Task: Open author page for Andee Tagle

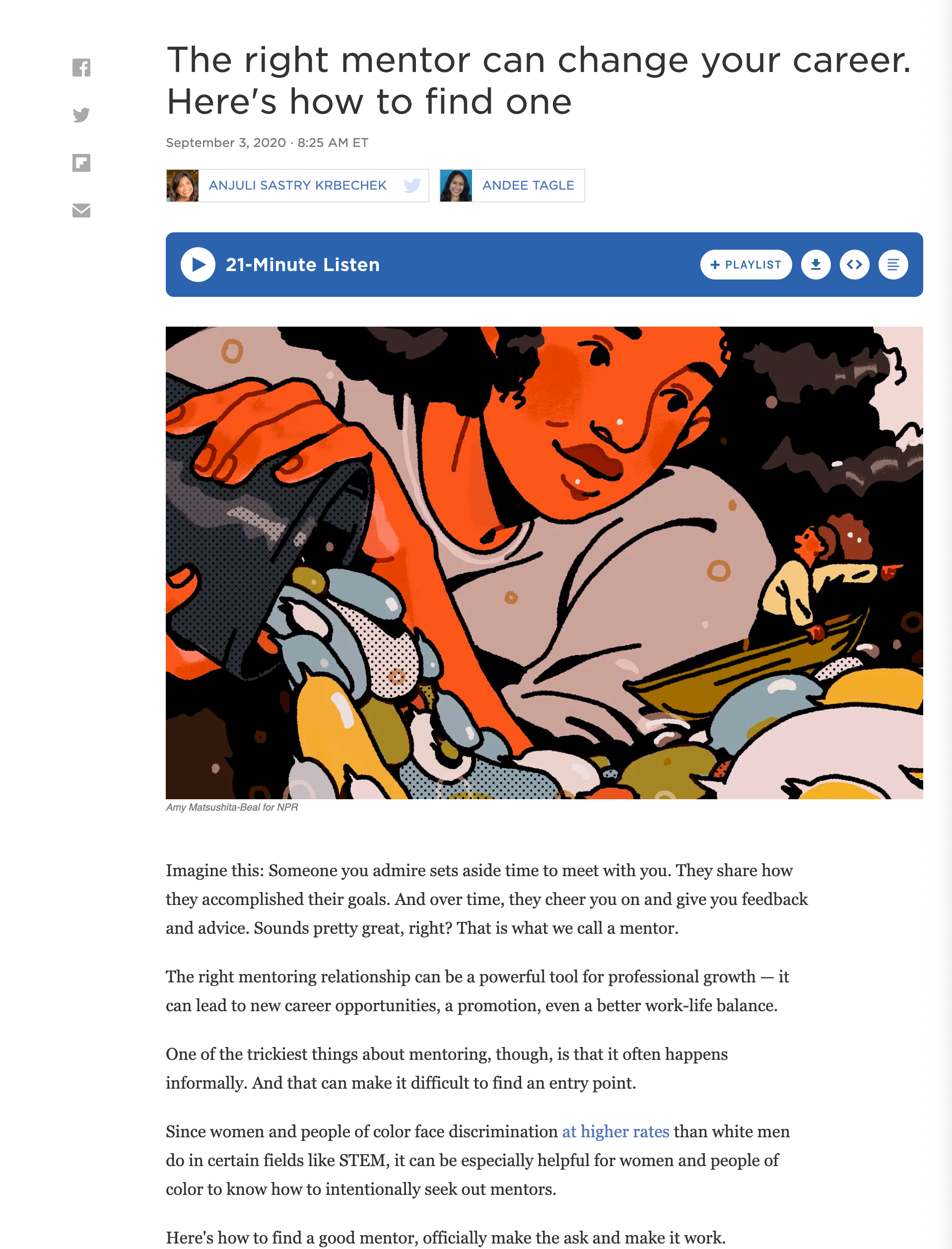Action: pyautogui.click(x=528, y=185)
